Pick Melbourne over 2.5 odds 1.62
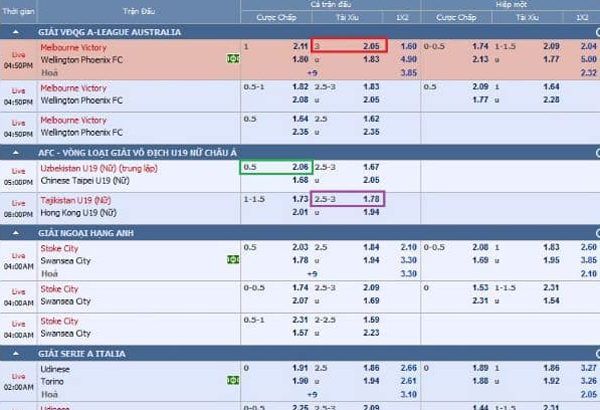The width and height of the screenshot is (600, 410). [371, 119]
